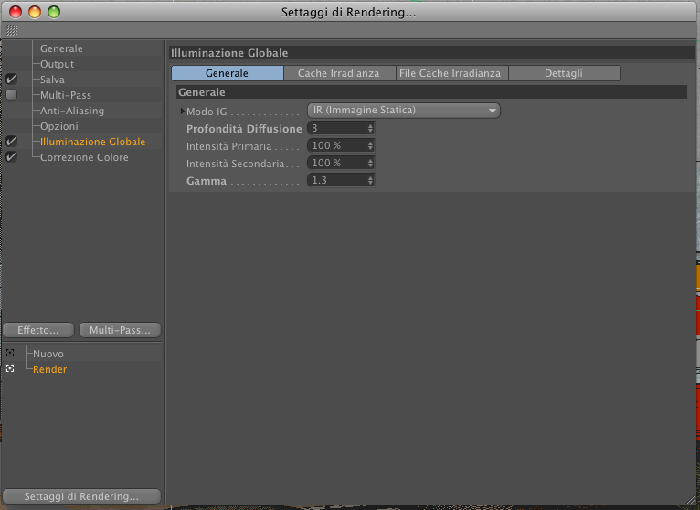Click the Effetto... button
The image size is (700, 510).
pyautogui.click(x=38, y=330)
